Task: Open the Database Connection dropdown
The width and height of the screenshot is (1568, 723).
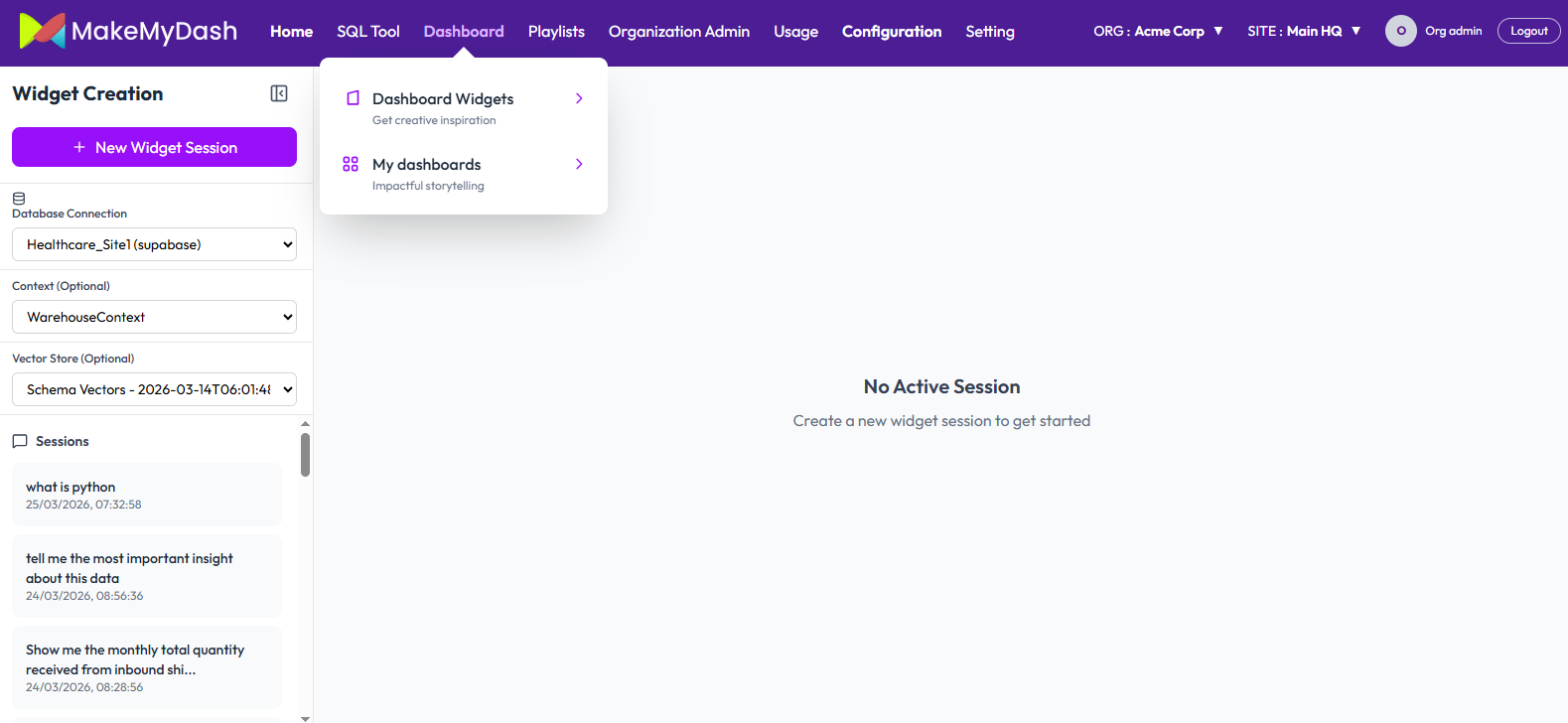Action: (x=154, y=244)
